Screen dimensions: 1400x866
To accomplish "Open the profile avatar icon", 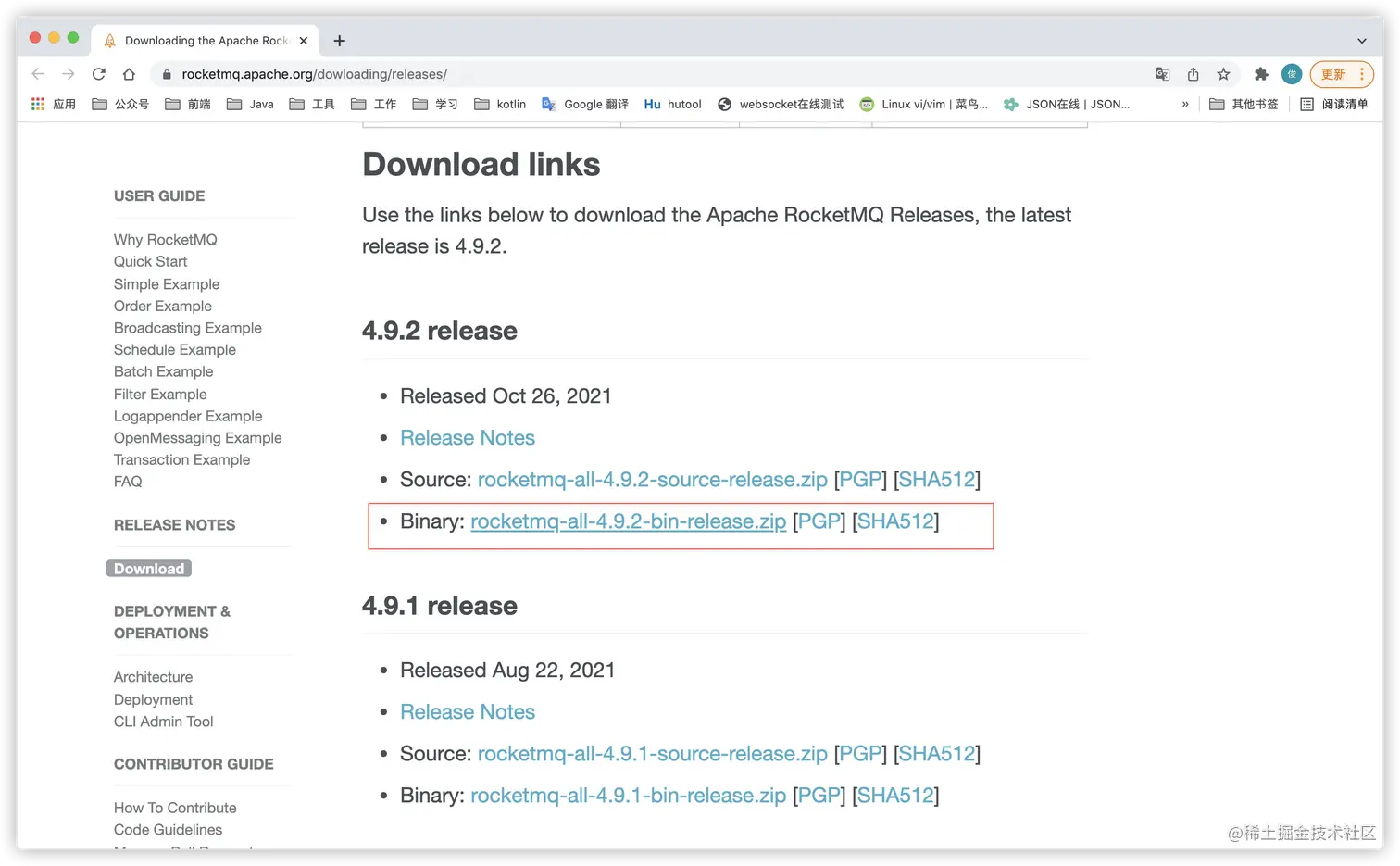I will click(x=1292, y=74).
